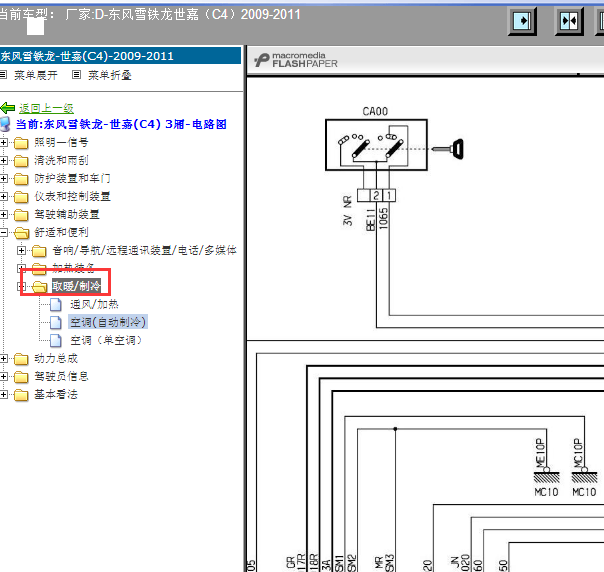604x572 pixels.
Task: Click the folder icon of 仪表和控制装置
Action: tap(21, 197)
